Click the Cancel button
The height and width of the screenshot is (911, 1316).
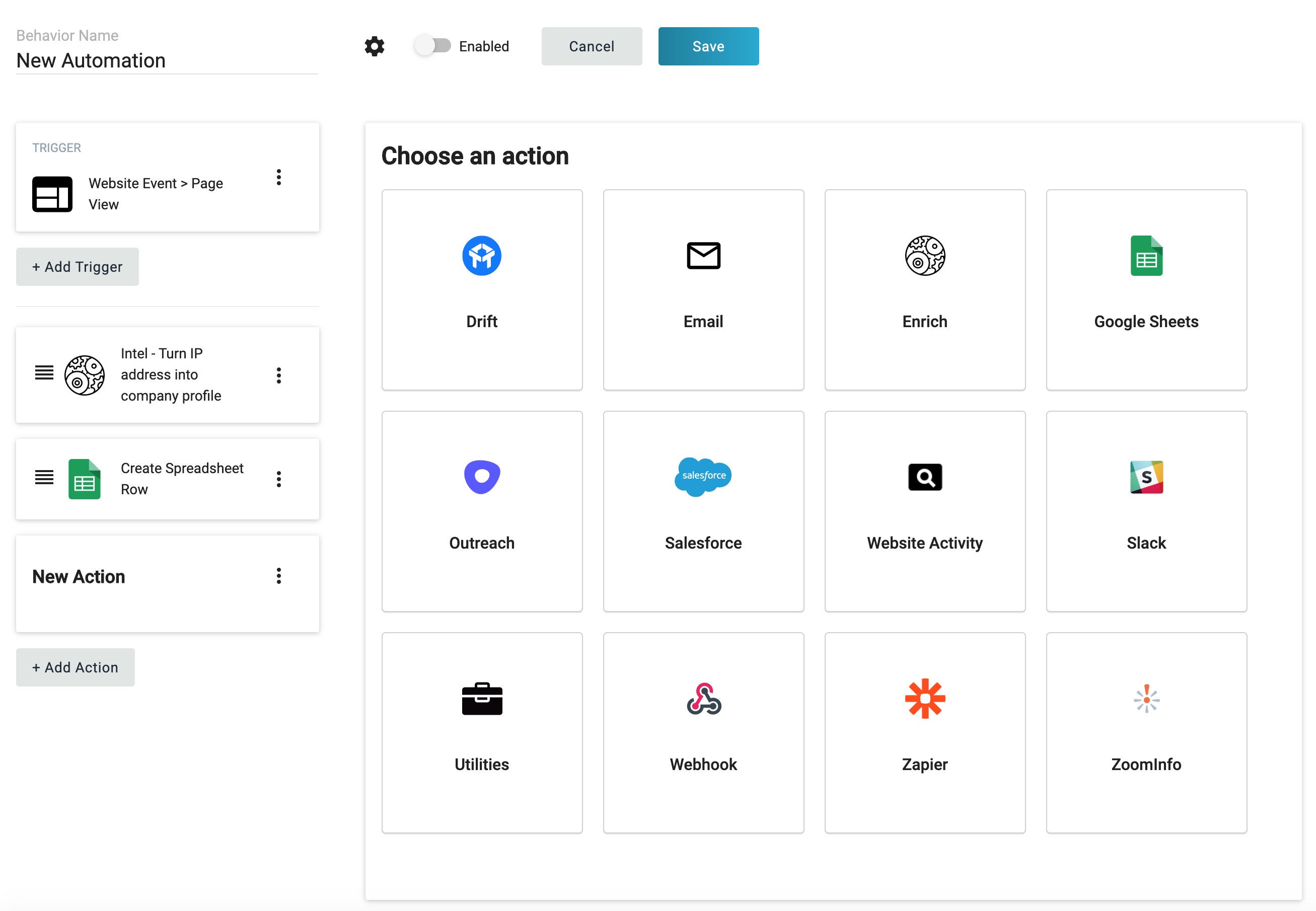[x=592, y=46]
